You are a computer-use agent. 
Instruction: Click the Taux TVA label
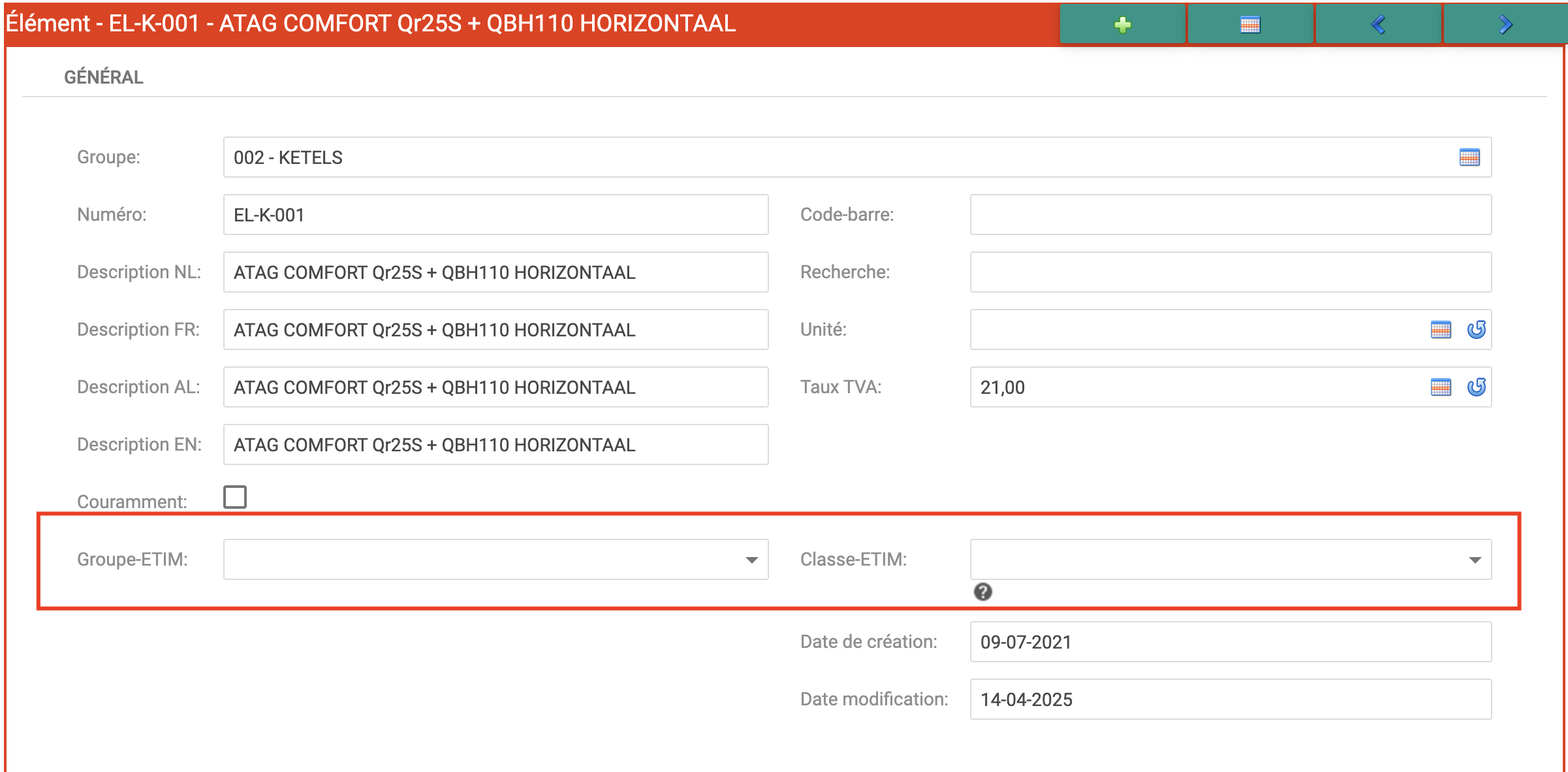(x=841, y=387)
